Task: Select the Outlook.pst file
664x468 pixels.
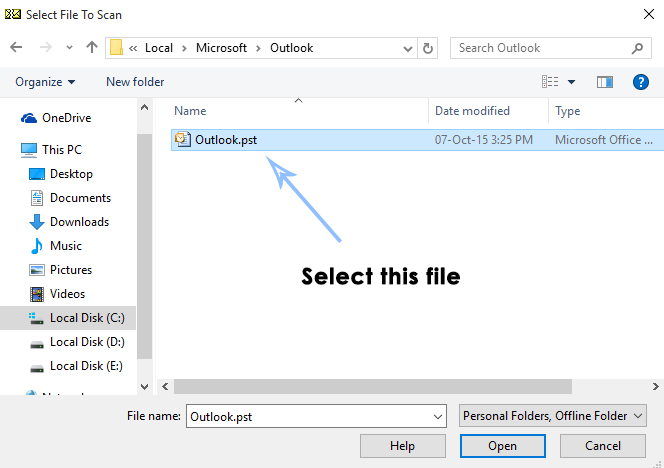Action: tap(417, 140)
